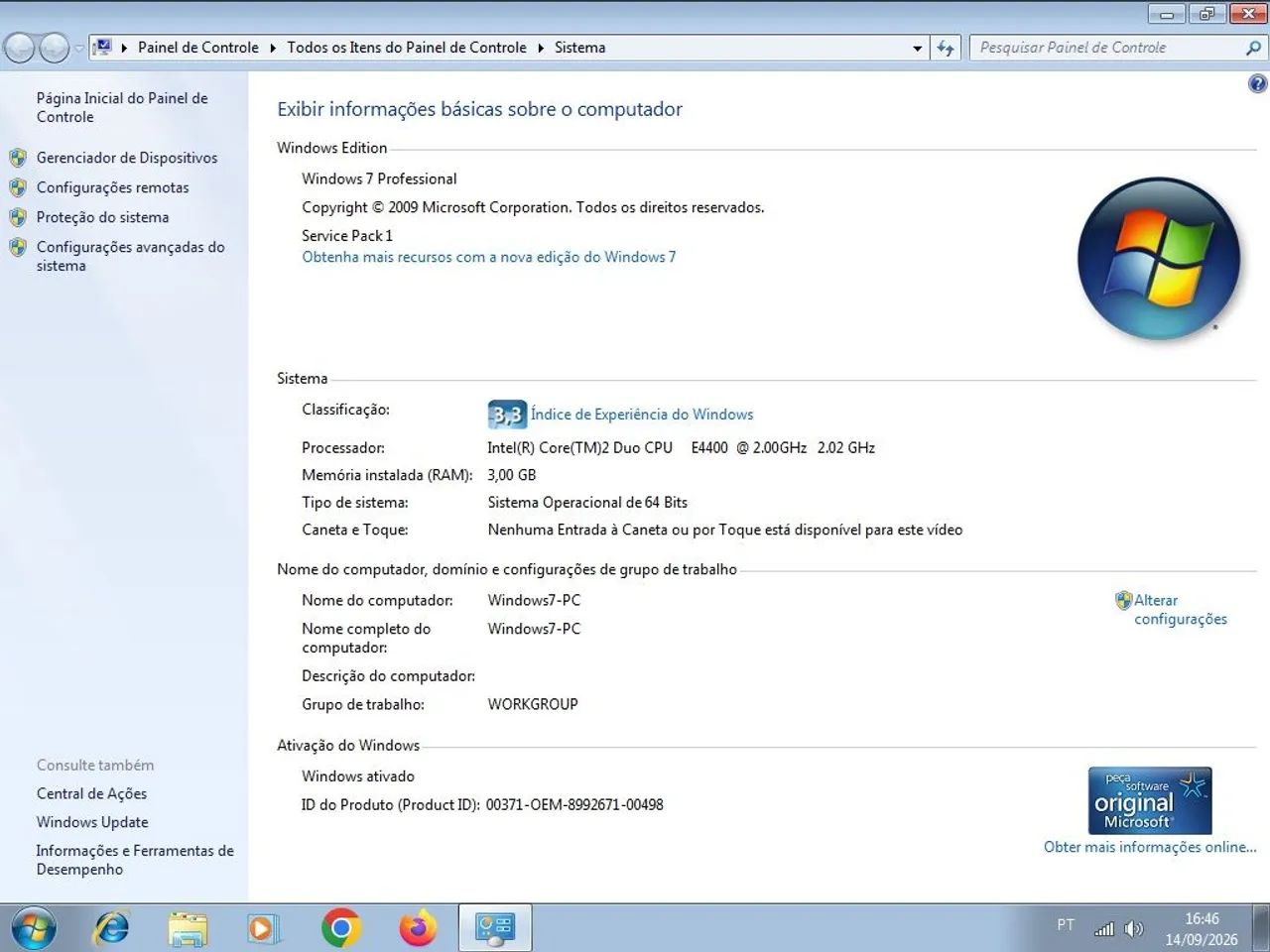Click Windows 7 Professional text
1270x952 pixels.
379,178
